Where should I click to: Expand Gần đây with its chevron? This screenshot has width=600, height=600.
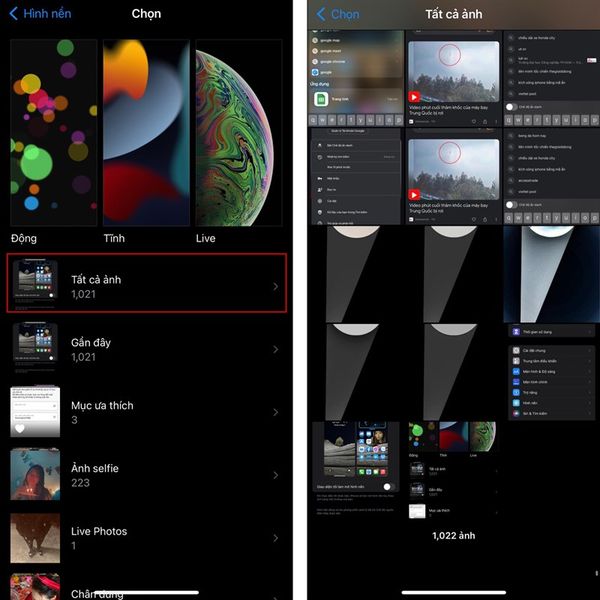click(276, 349)
